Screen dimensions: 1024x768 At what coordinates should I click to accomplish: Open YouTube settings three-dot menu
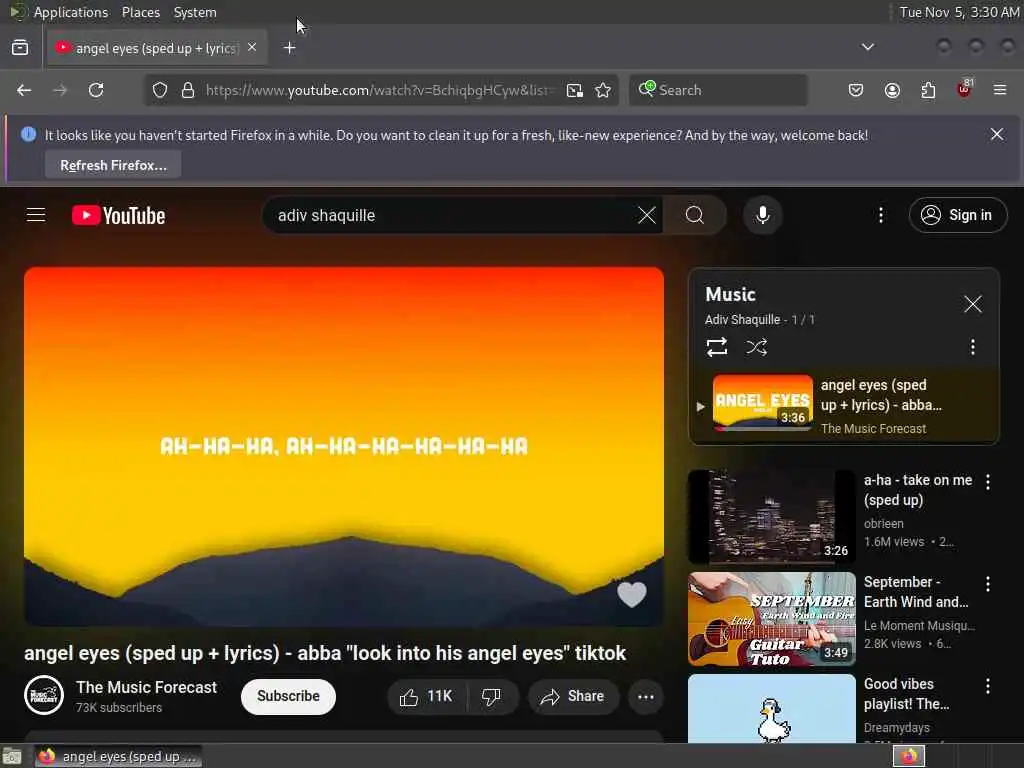881,215
